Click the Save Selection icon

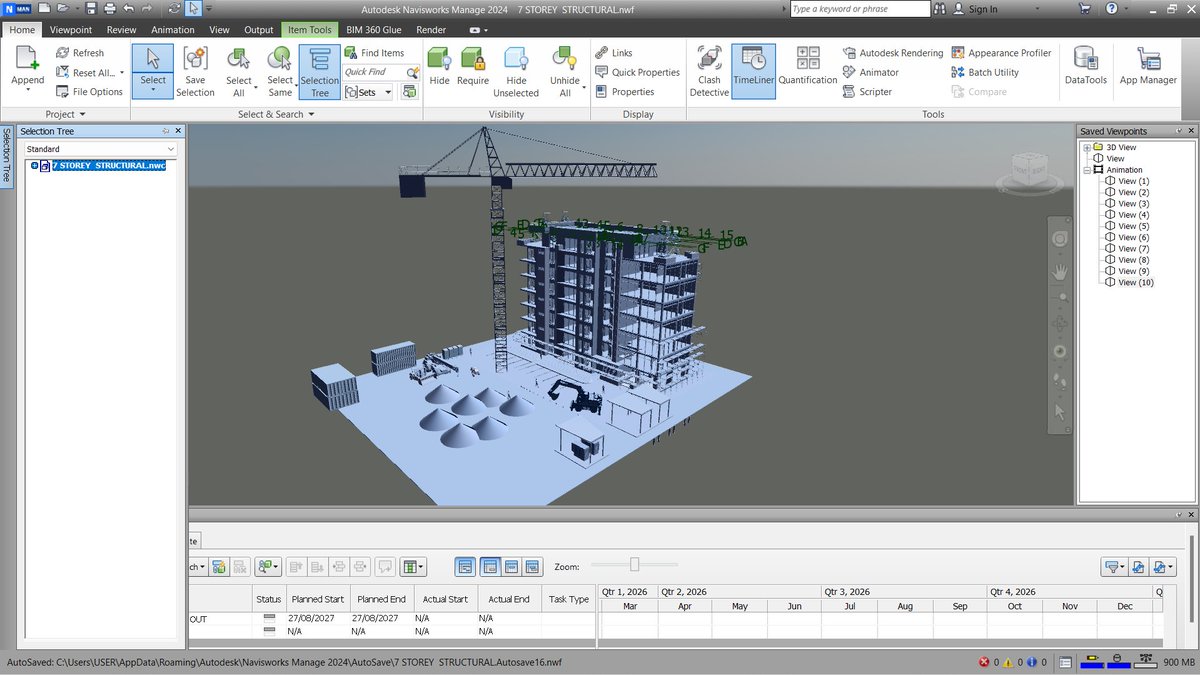195,58
